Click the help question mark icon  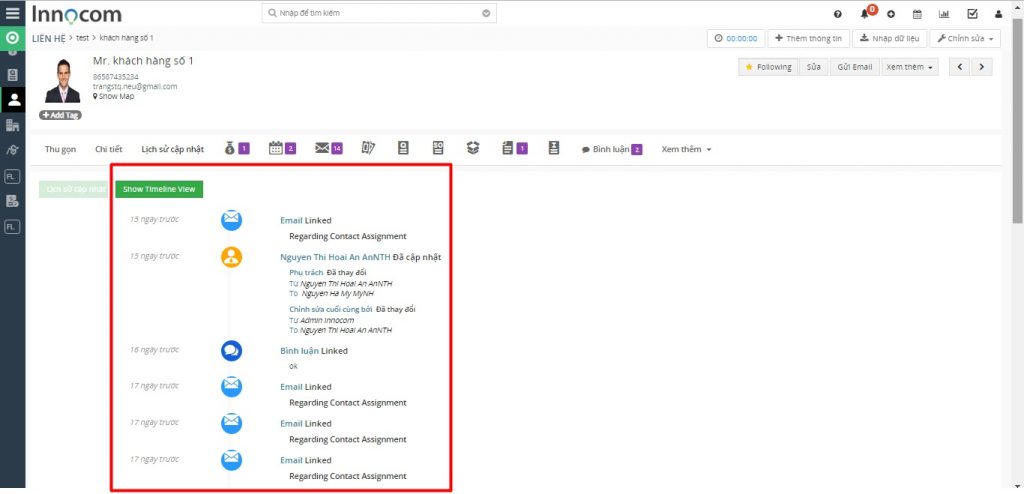coord(838,14)
